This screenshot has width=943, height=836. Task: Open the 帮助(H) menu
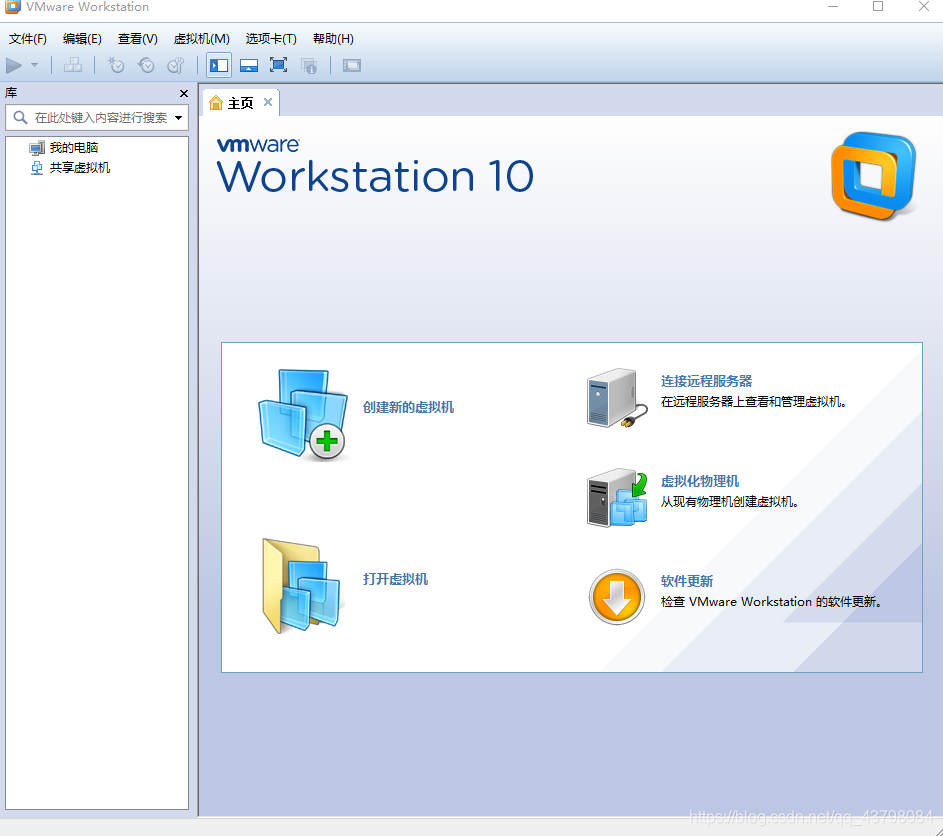click(x=333, y=38)
